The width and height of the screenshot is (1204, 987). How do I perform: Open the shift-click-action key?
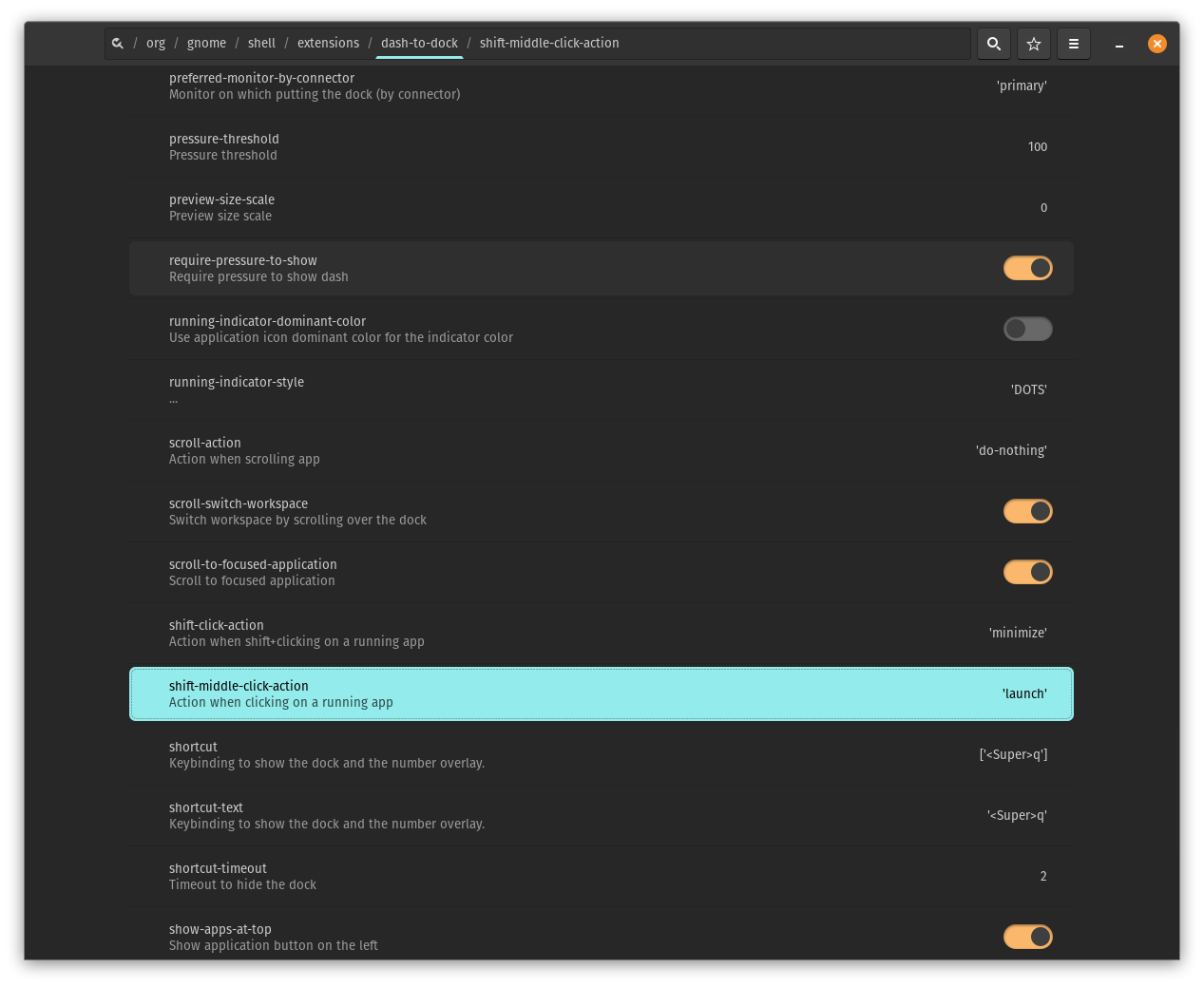[x=601, y=633]
